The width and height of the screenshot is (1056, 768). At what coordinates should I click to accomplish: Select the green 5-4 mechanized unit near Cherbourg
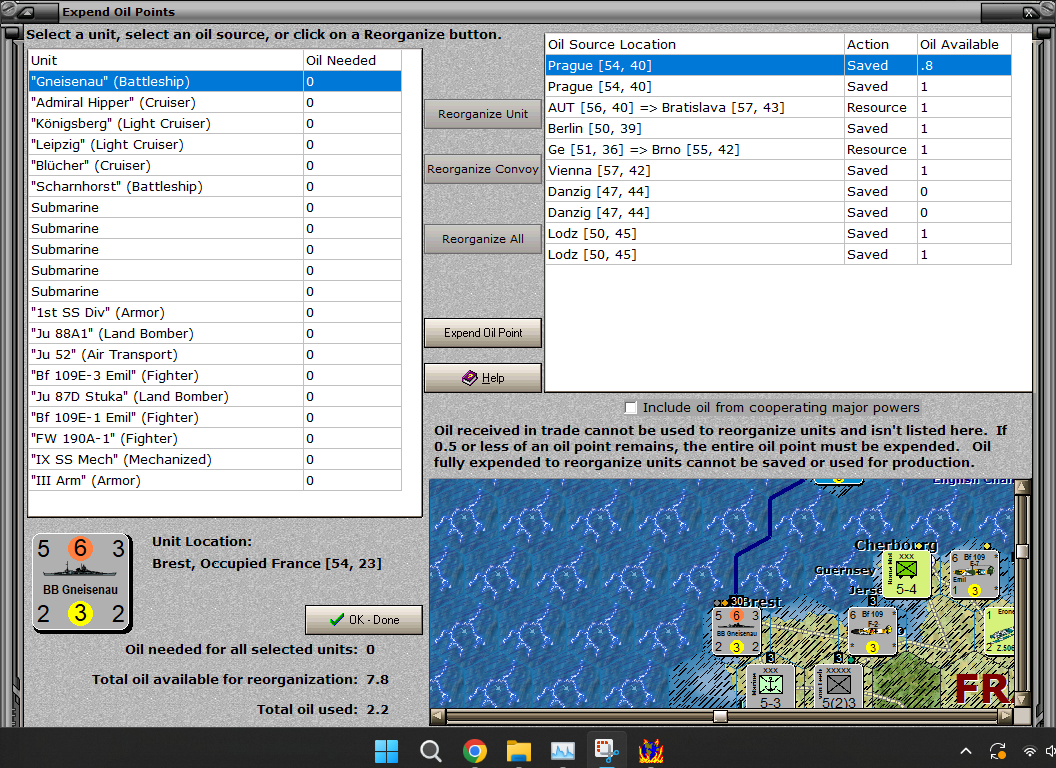(x=906, y=575)
